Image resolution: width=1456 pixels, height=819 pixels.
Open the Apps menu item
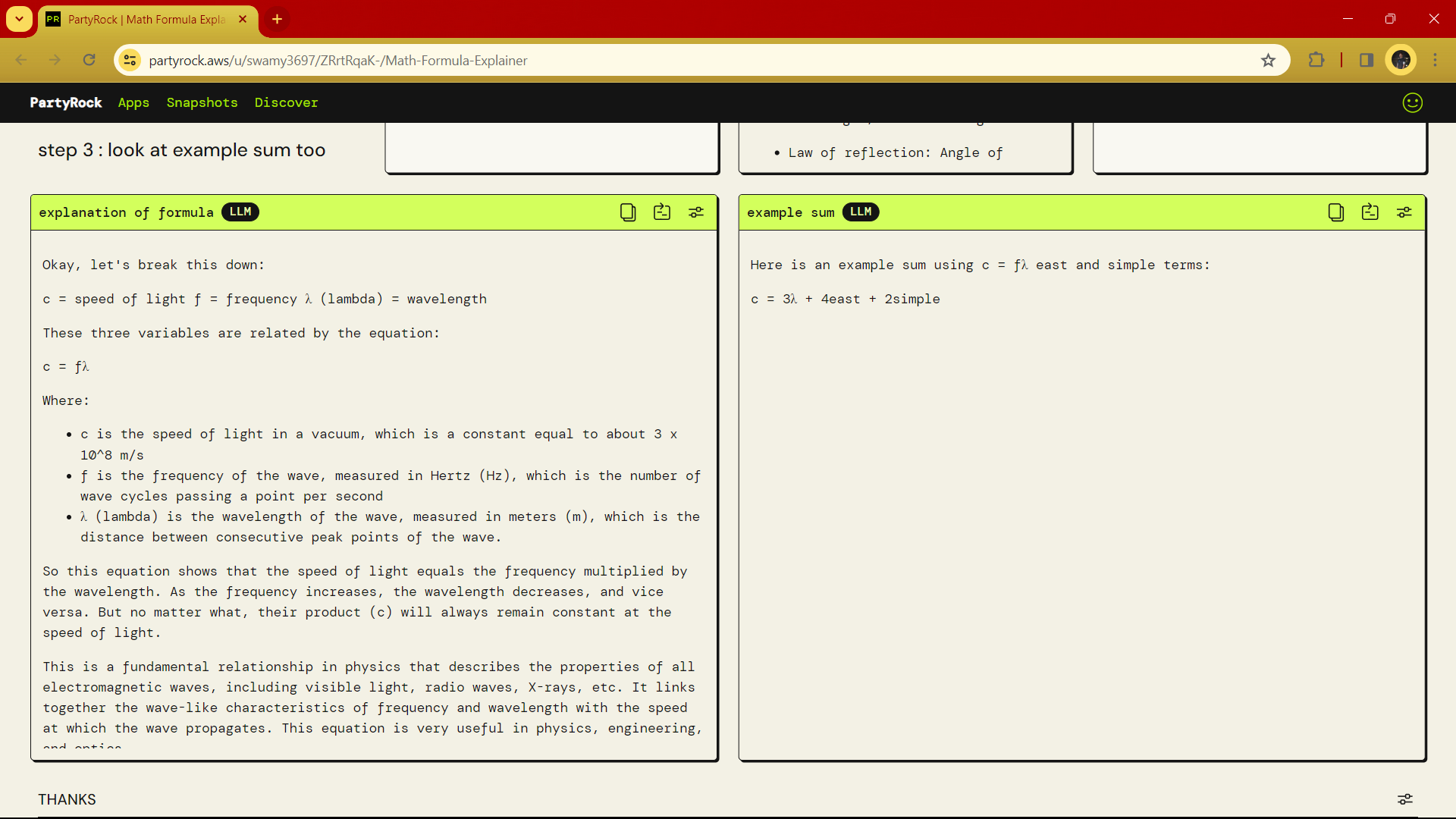pos(133,102)
